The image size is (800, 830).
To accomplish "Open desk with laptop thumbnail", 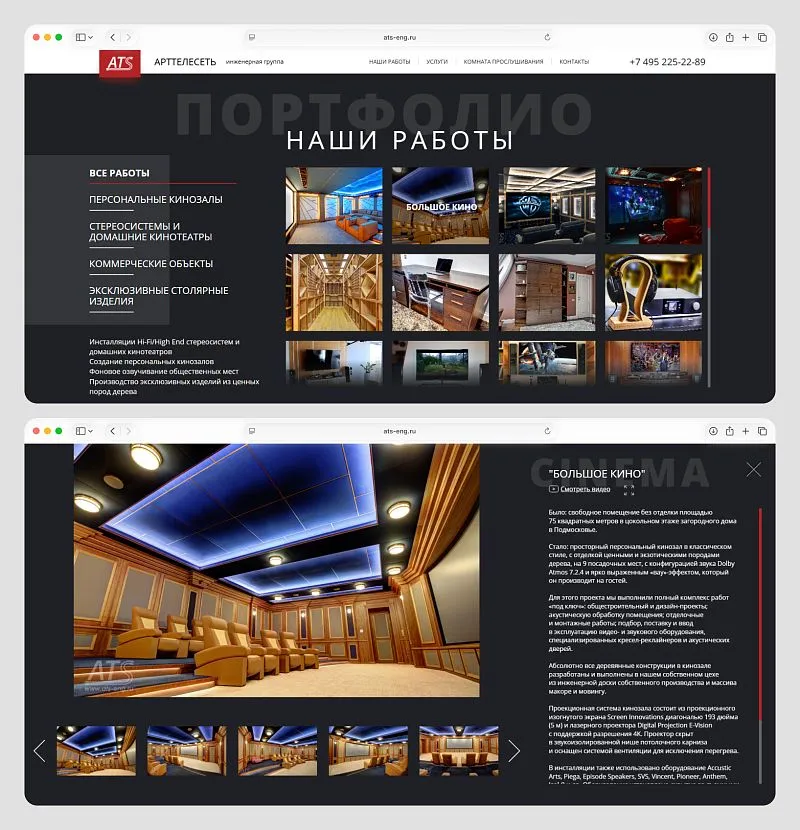I will (x=441, y=292).
